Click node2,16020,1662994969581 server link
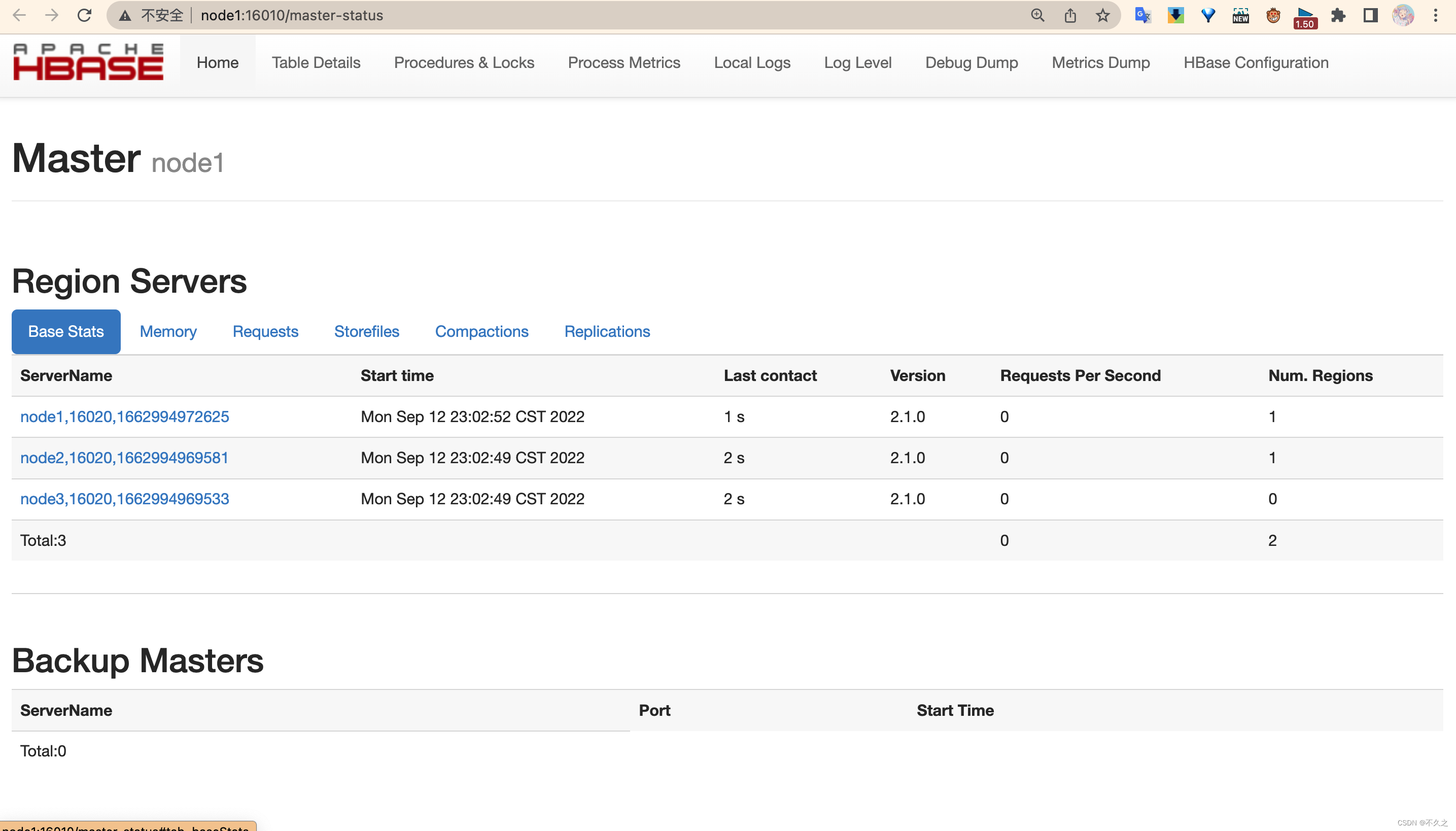Image resolution: width=1456 pixels, height=831 pixels. 124,458
